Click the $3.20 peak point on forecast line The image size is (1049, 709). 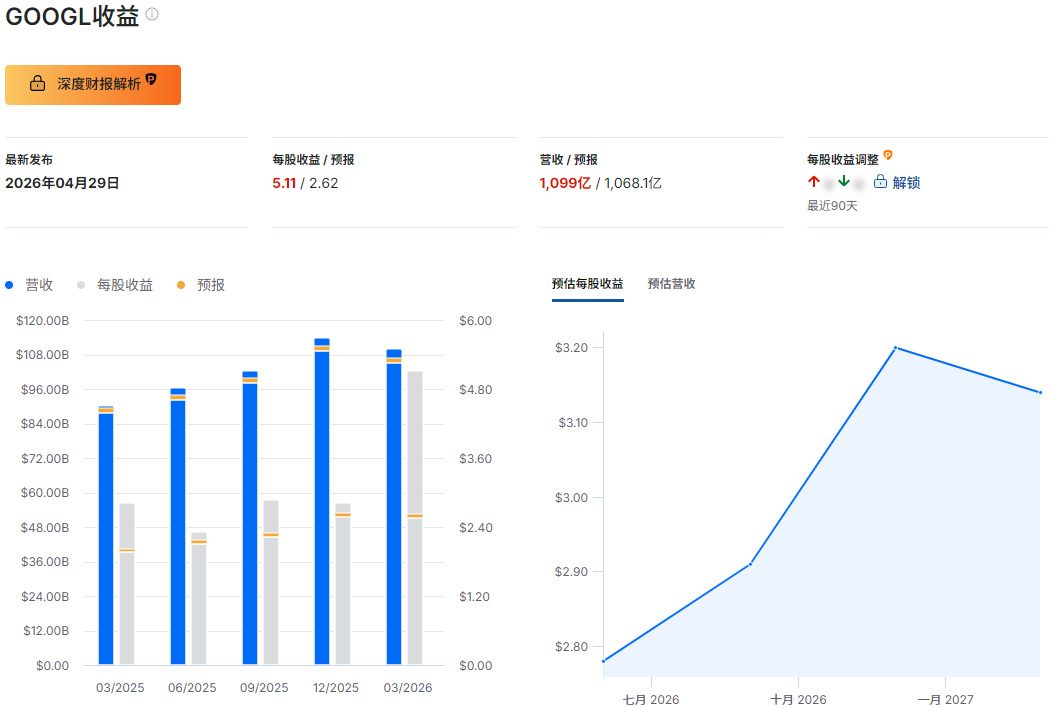pos(894,347)
